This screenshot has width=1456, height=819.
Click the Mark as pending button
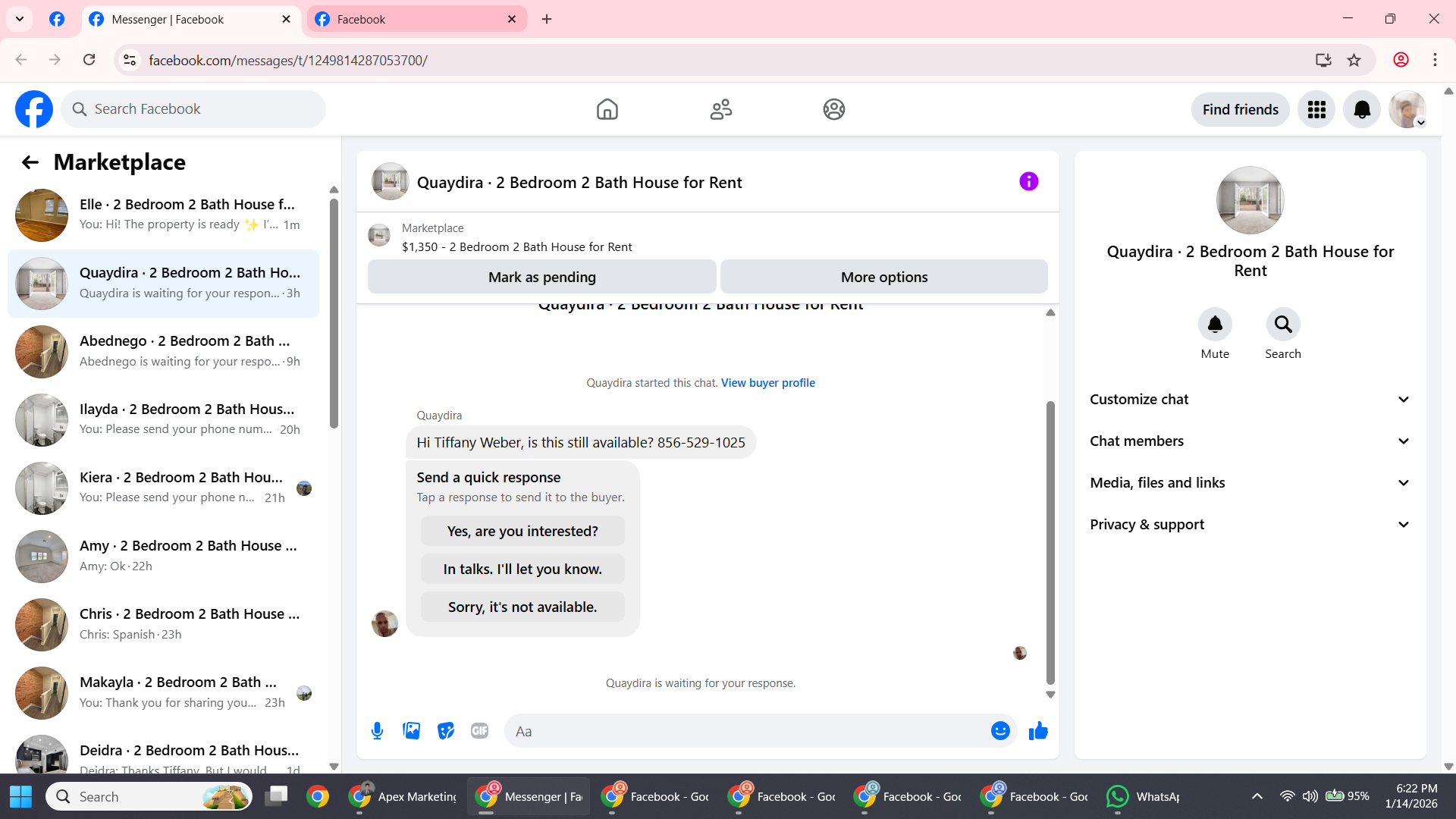[541, 278]
